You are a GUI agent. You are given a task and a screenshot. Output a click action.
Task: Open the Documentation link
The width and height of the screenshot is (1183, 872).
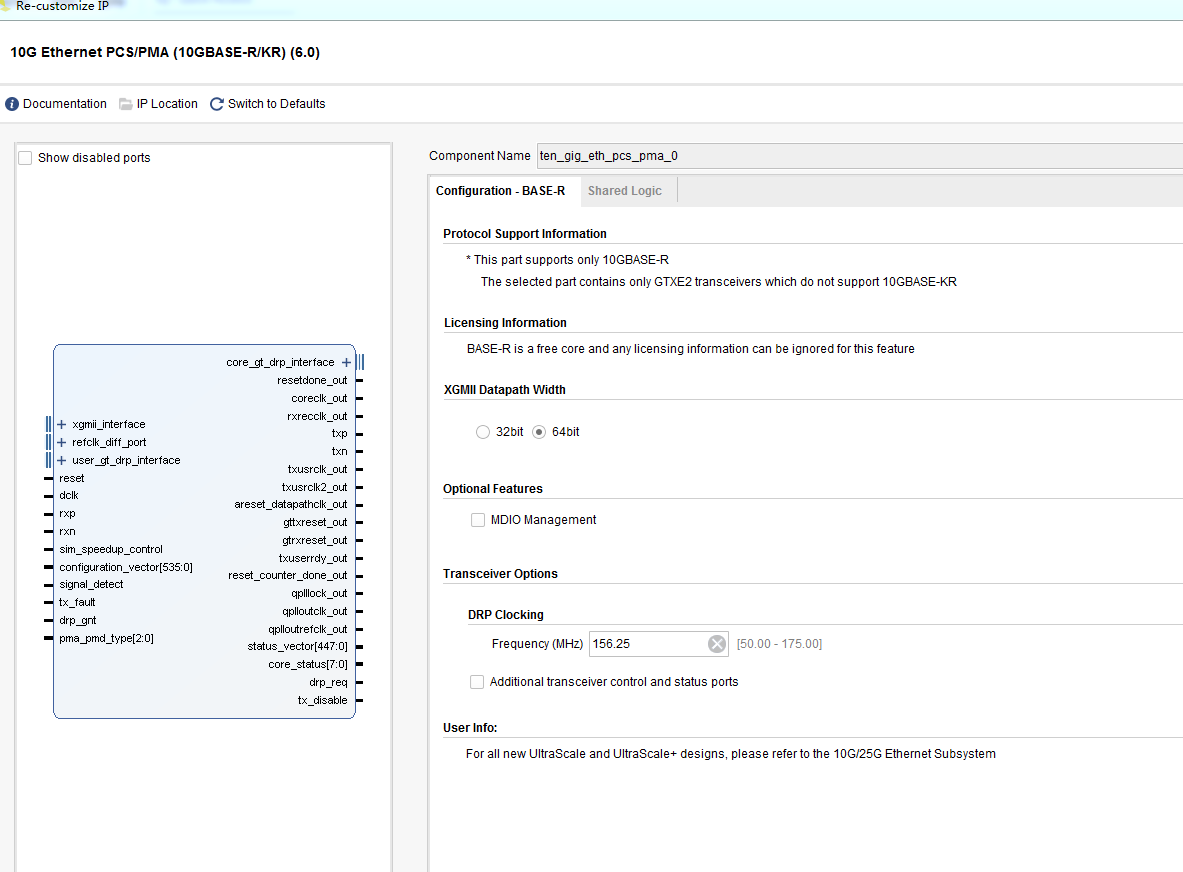click(x=65, y=104)
